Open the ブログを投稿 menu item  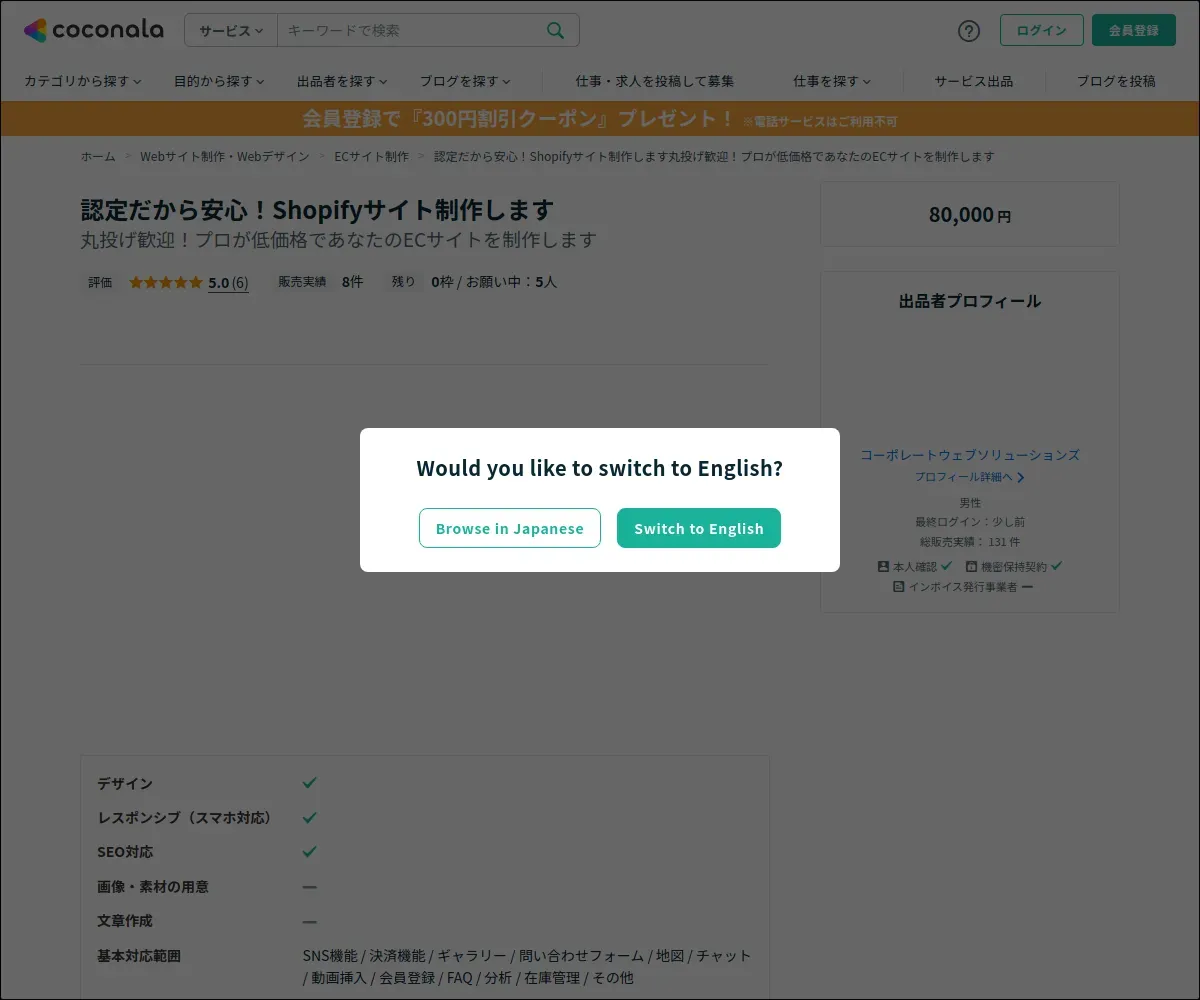pos(1116,81)
